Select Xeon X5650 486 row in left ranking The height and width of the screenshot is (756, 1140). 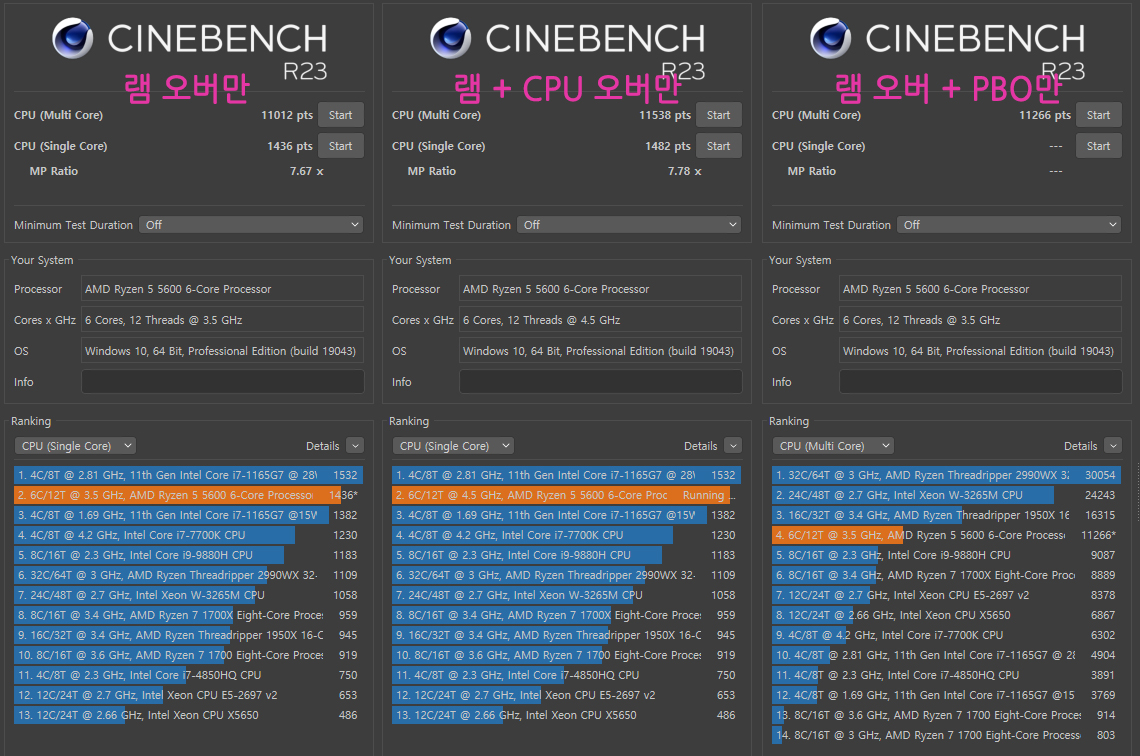tap(188, 715)
